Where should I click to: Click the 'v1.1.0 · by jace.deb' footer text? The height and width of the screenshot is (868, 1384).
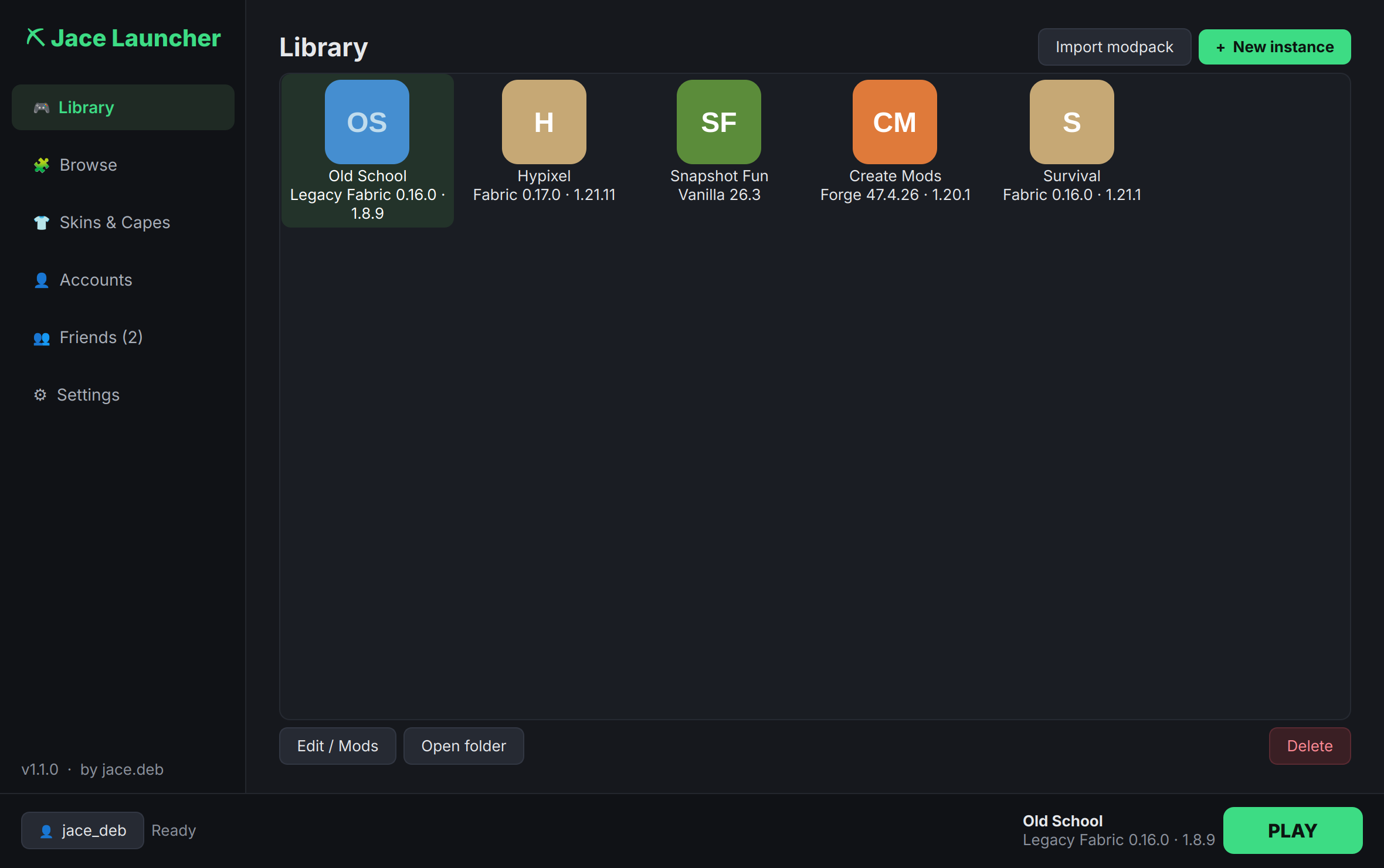click(93, 769)
